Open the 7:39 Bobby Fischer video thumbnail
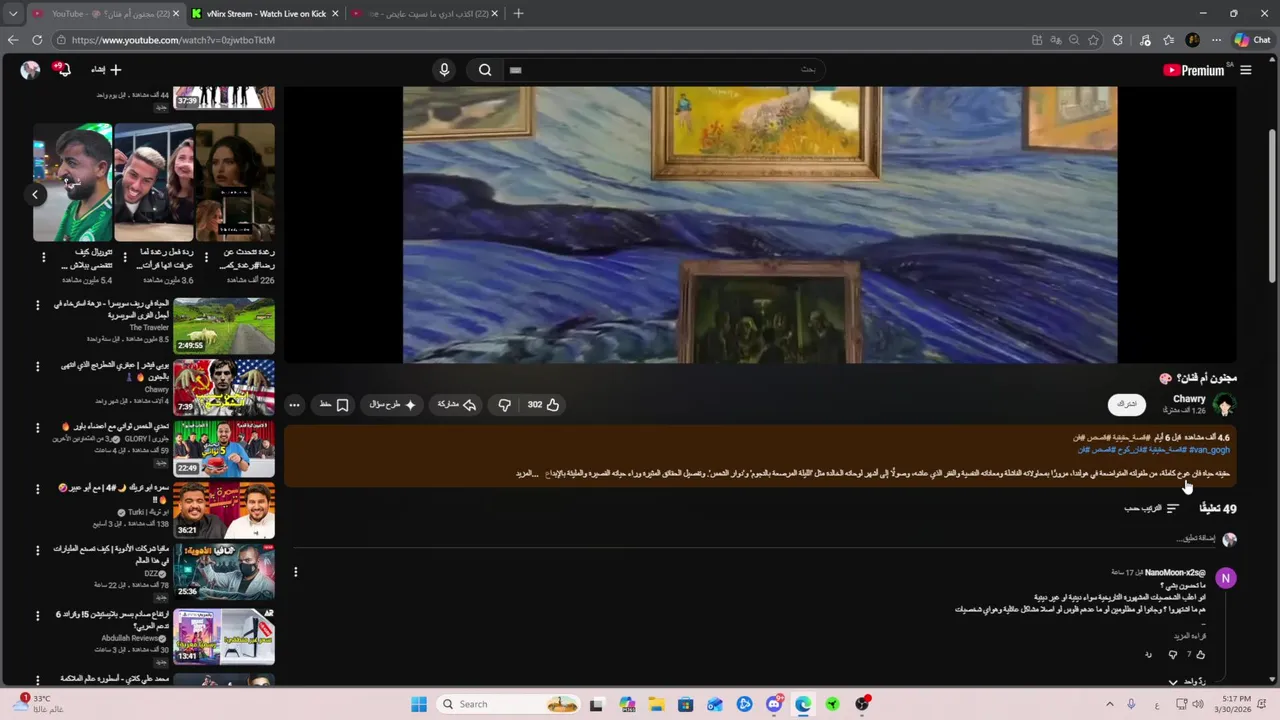The height and width of the screenshot is (720, 1280). [224, 386]
